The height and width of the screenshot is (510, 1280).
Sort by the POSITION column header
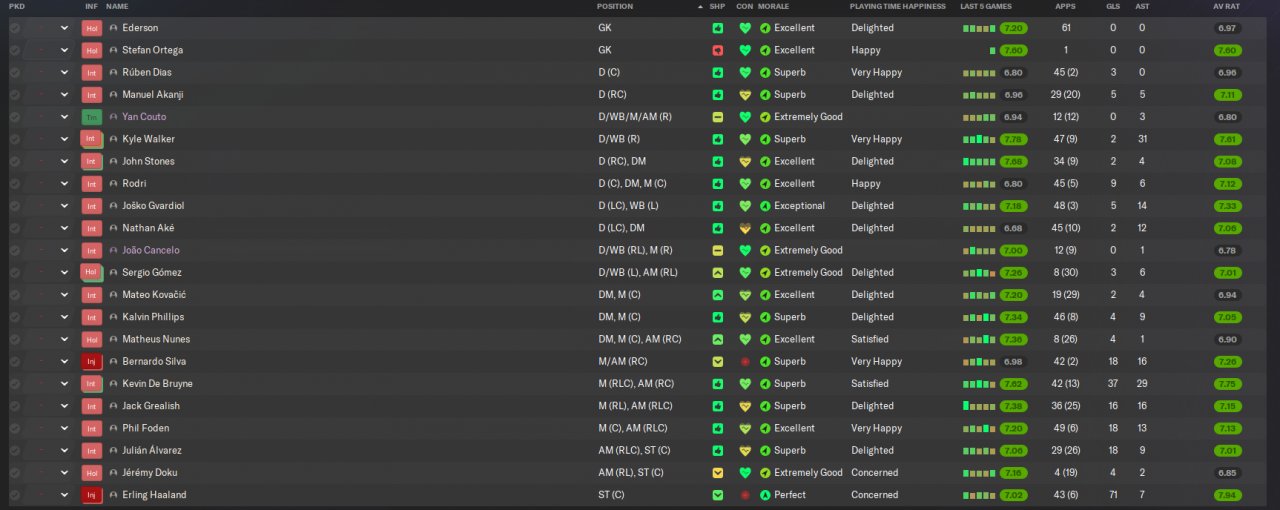614,6
